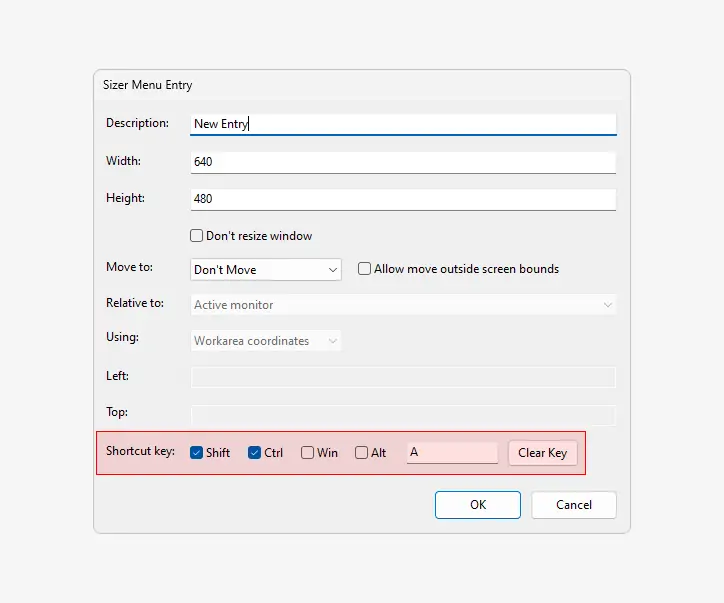Open the Using Workarea coordinates dropdown

coord(266,341)
